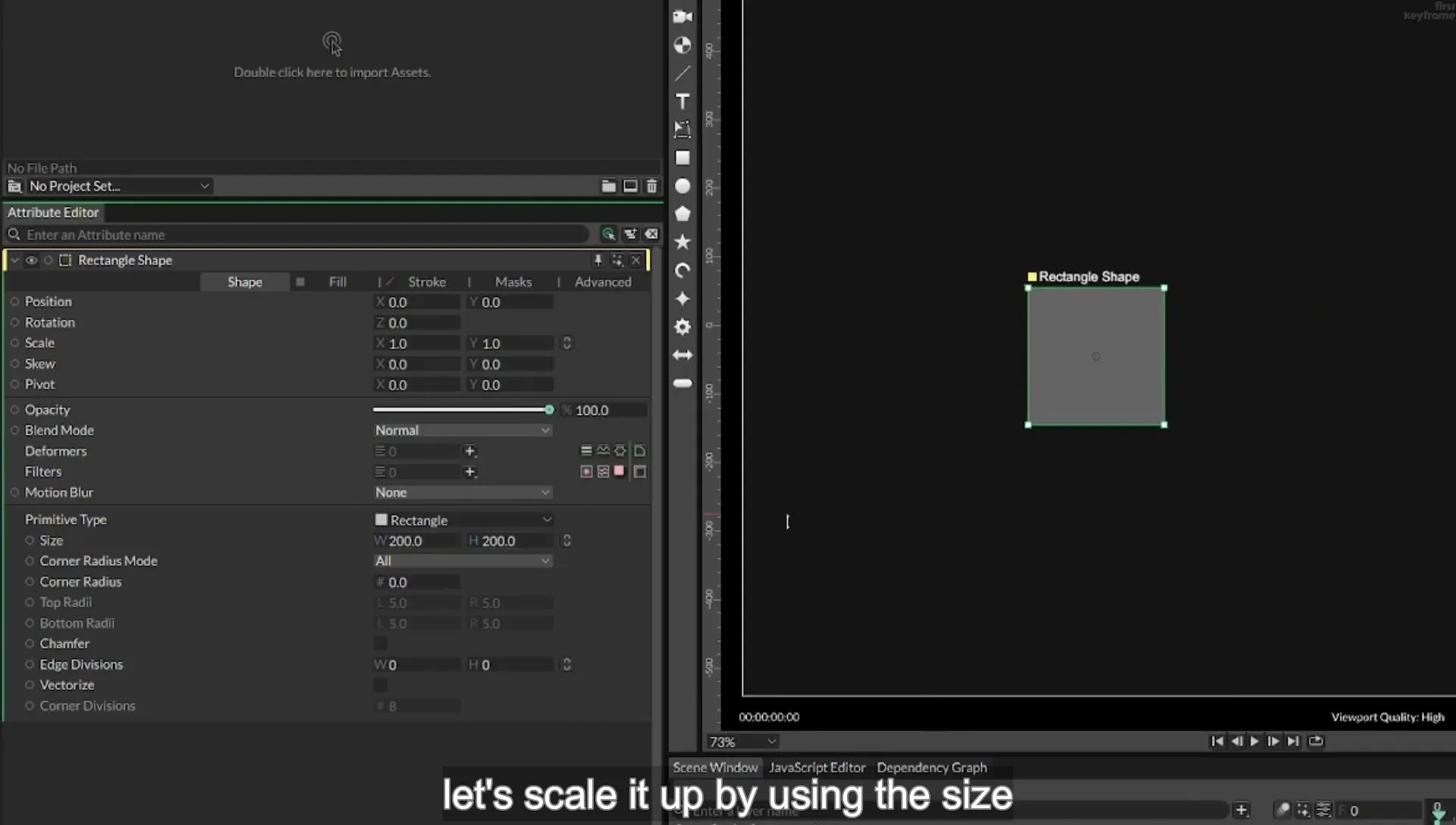Open the Motion Blur dropdown
Image resolution: width=1456 pixels, height=825 pixels.
pyautogui.click(x=463, y=493)
